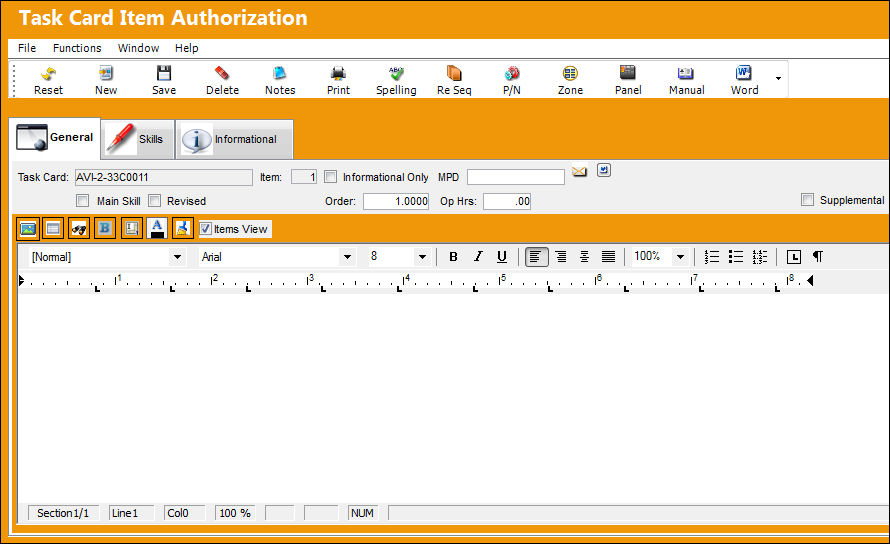
Task: Click the Reset toolbar icon
Action: 48,80
